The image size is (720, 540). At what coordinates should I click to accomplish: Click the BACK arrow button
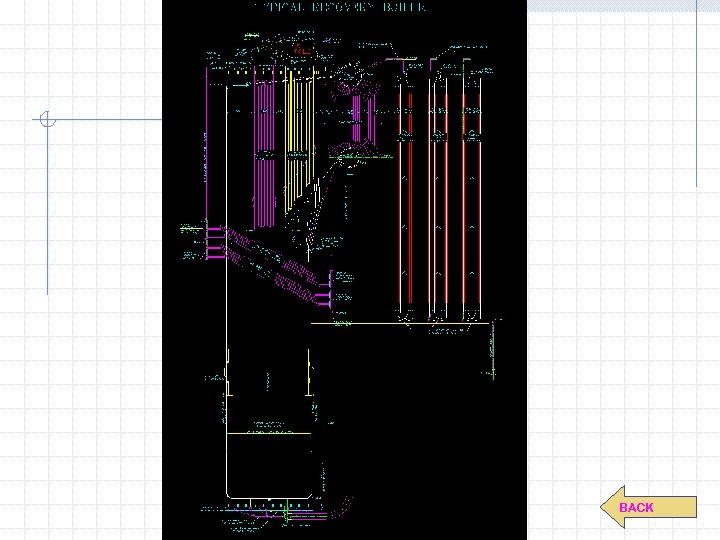pyautogui.click(x=648, y=507)
